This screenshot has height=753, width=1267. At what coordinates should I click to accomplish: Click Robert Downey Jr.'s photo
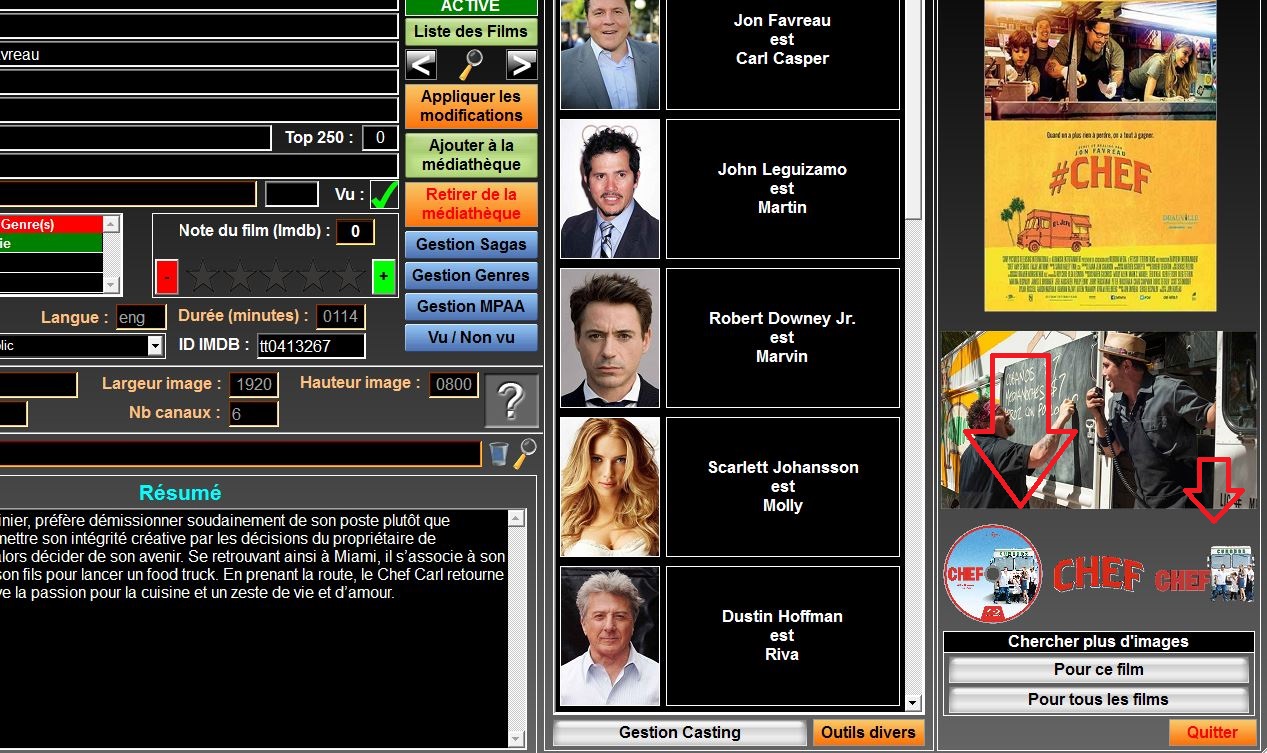pos(610,338)
